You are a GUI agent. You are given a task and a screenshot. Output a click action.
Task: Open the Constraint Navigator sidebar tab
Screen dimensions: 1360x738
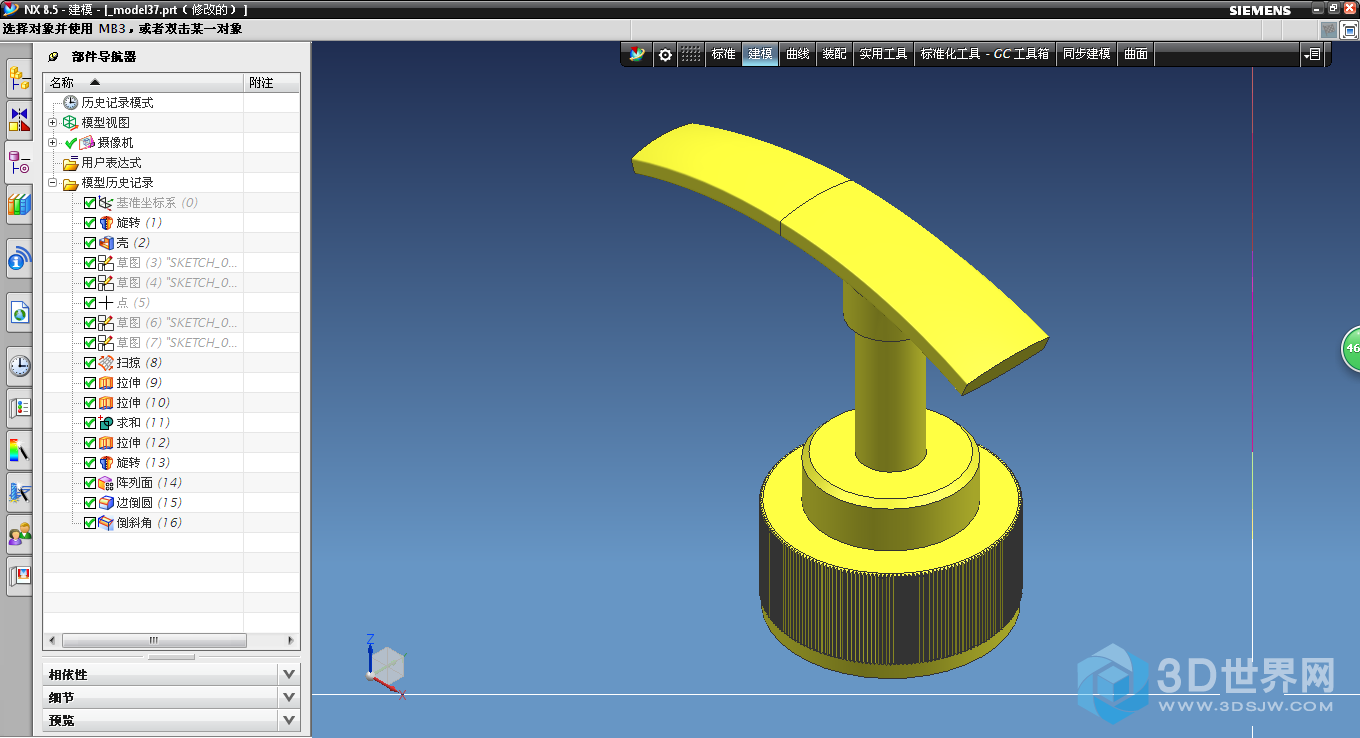pyautogui.click(x=19, y=119)
